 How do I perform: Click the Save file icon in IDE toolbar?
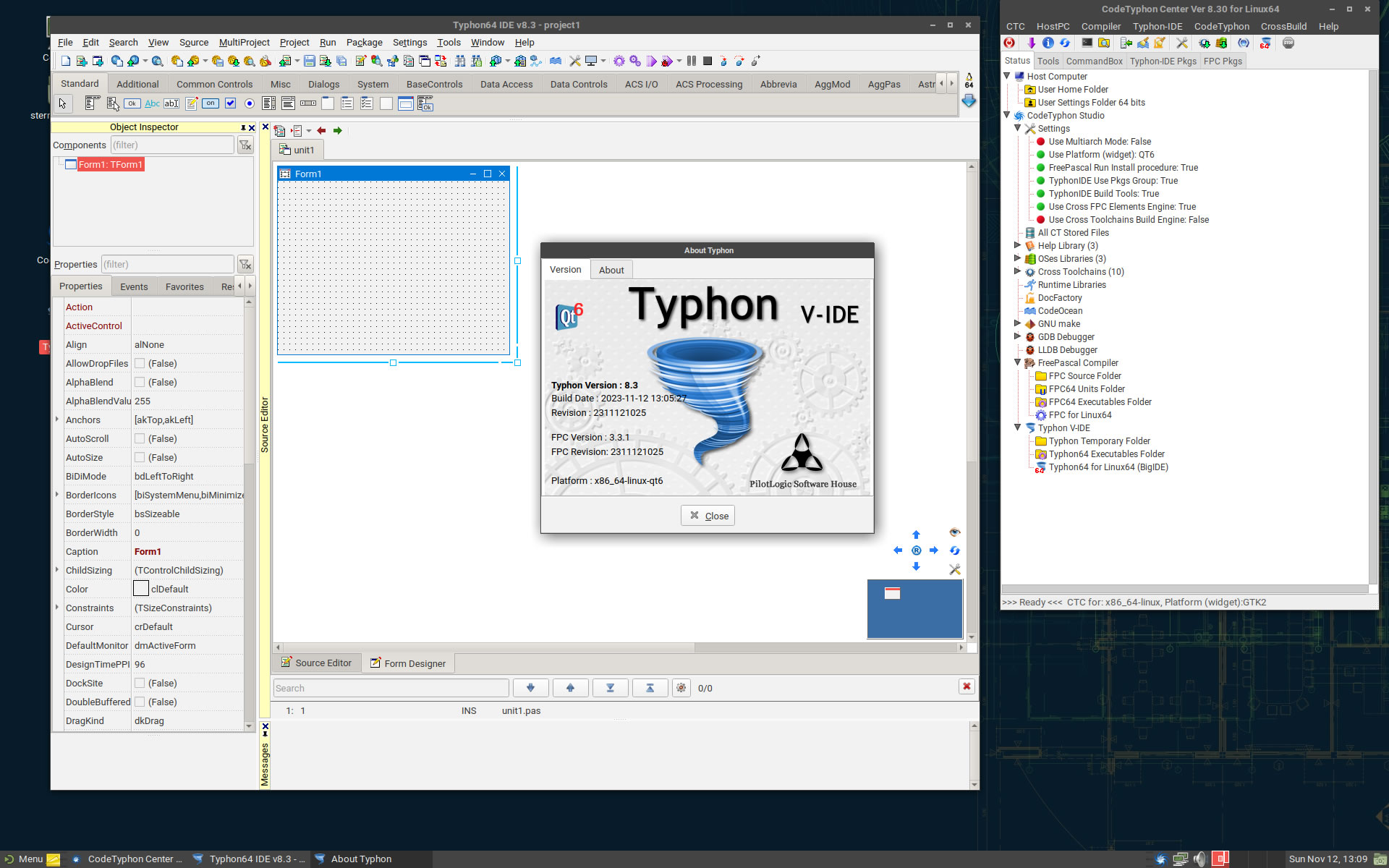(x=310, y=61)
